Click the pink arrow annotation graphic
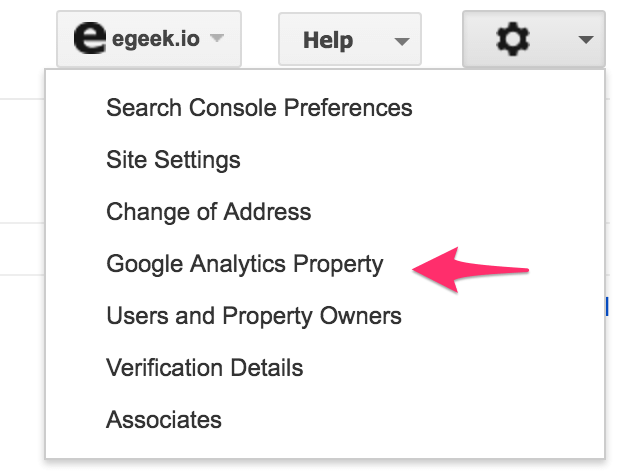 coord(471,270)
